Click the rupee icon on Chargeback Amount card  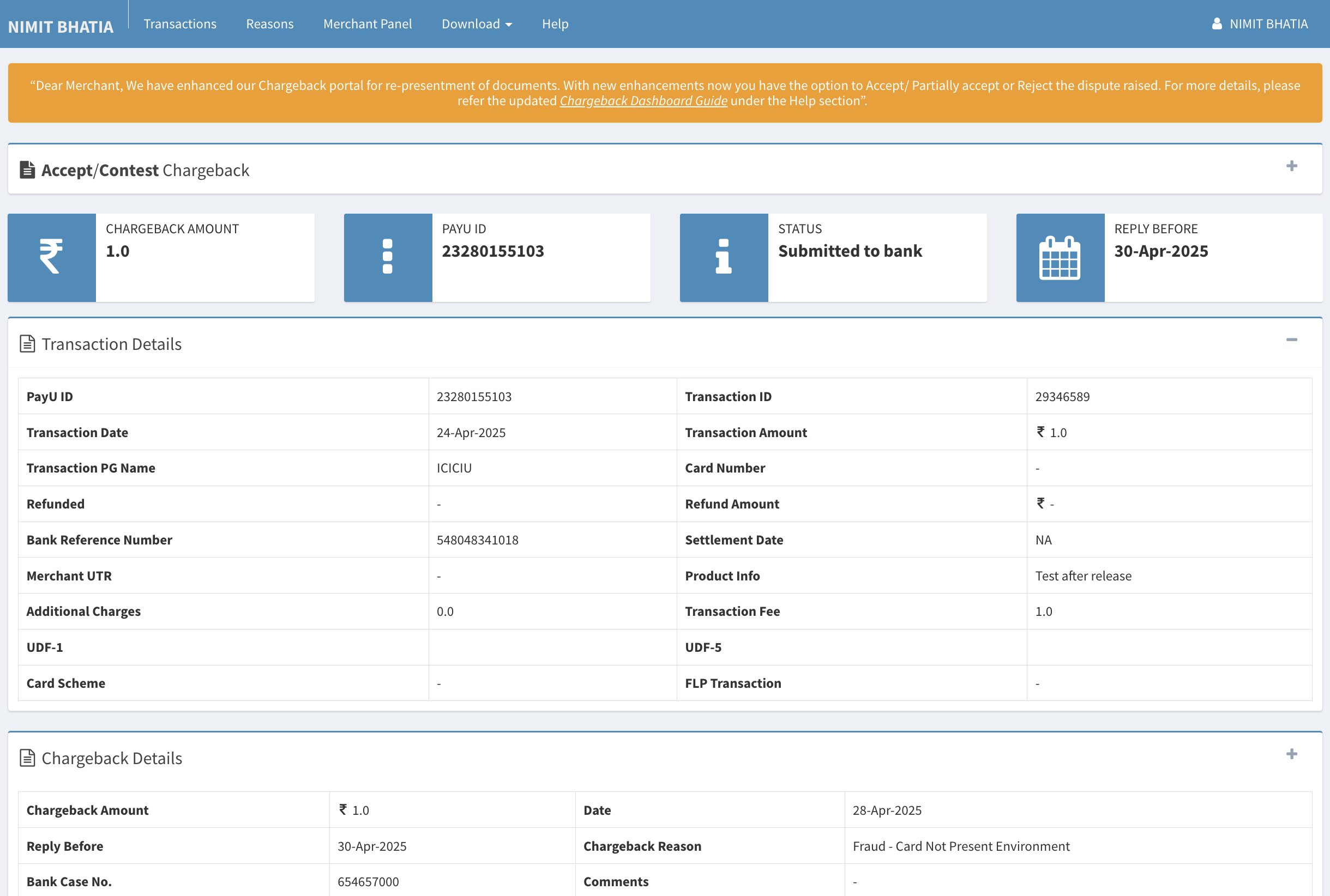pos(51,257)
